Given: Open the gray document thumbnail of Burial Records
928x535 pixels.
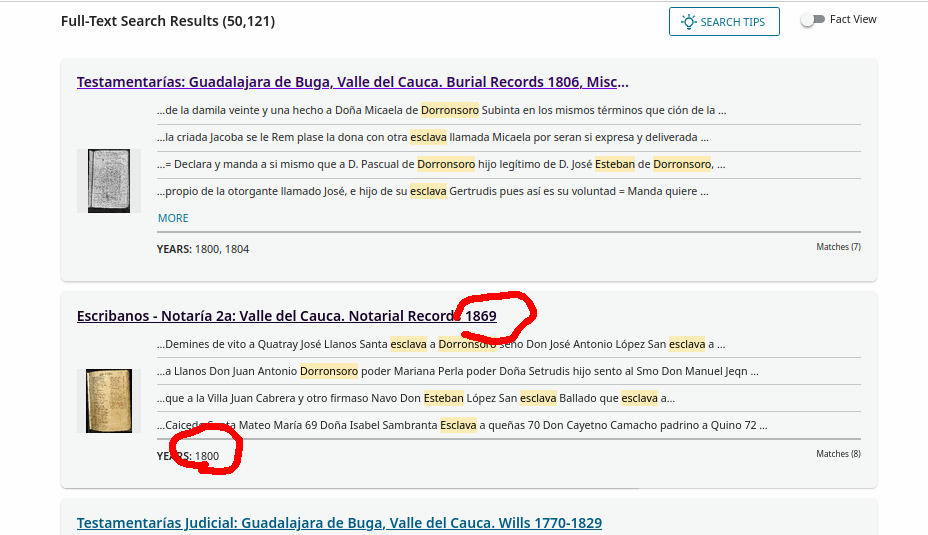Looking at the screenshot, I should point(109,181).
